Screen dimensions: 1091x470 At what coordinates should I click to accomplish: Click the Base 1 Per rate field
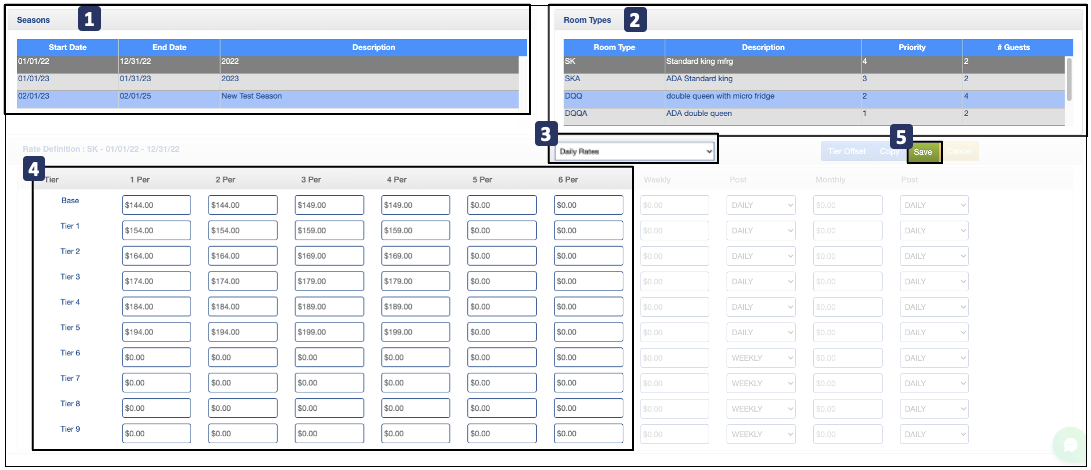tap(156, 205)
